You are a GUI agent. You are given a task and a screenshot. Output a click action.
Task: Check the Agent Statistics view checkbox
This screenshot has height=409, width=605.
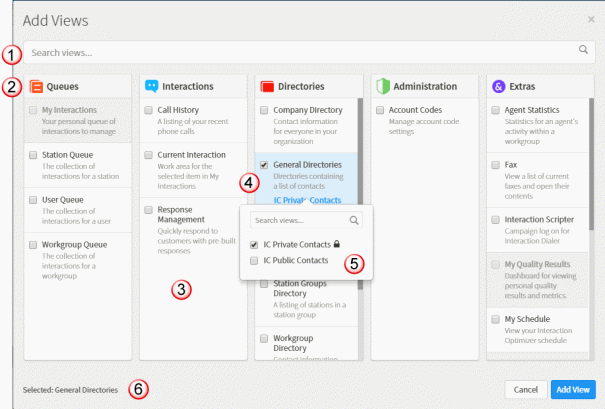(496, 110)
